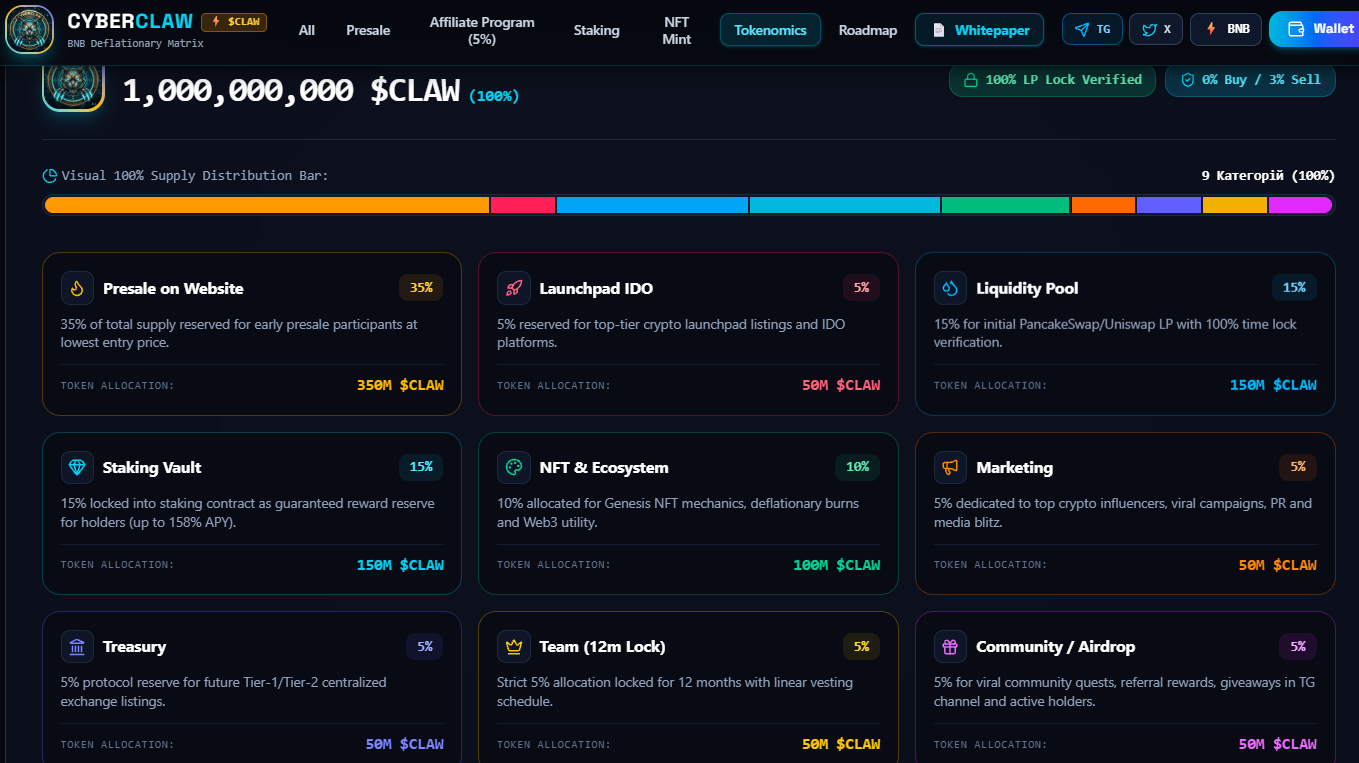Click the 0% Buy / 3% Sell badge text

[1262, 80]
